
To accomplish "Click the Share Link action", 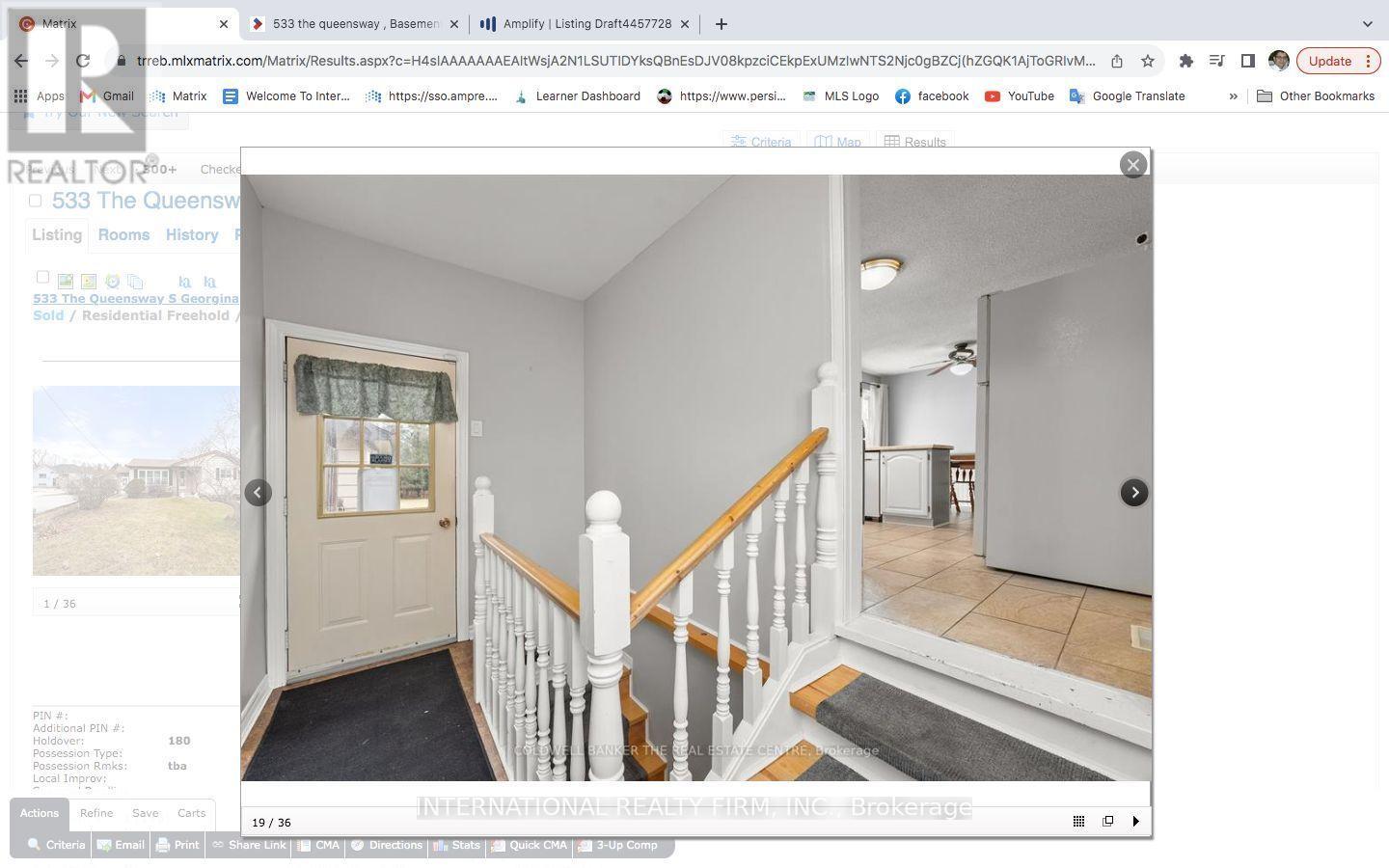I will coord(249,845).
